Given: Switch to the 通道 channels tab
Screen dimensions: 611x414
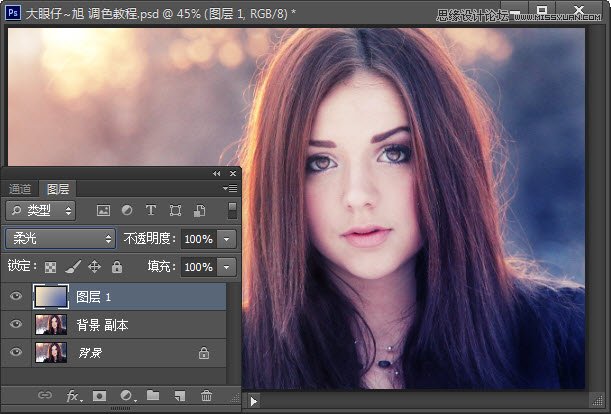Looking at the screenshot, I should click(20, 188).
